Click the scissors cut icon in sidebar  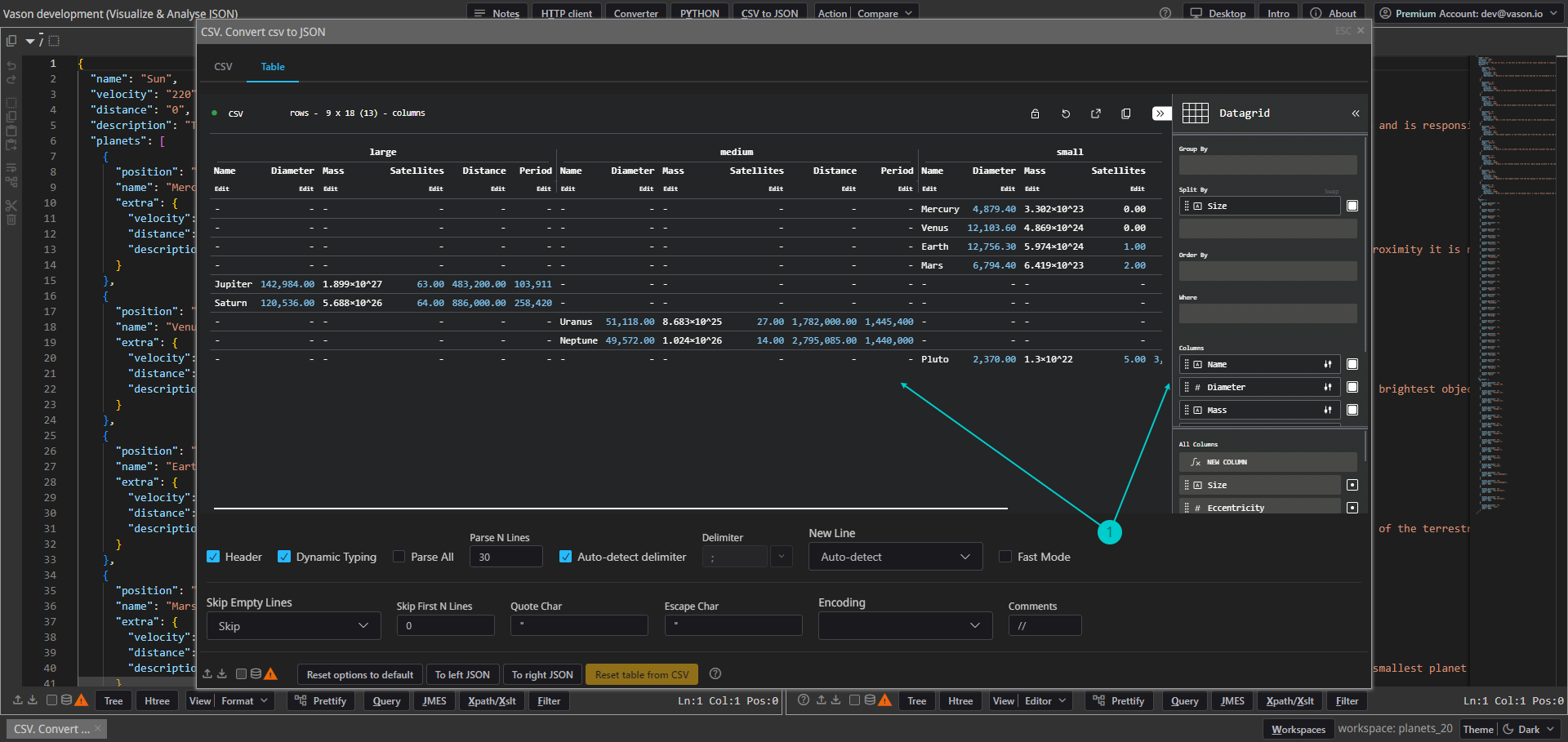coord(11,205)
